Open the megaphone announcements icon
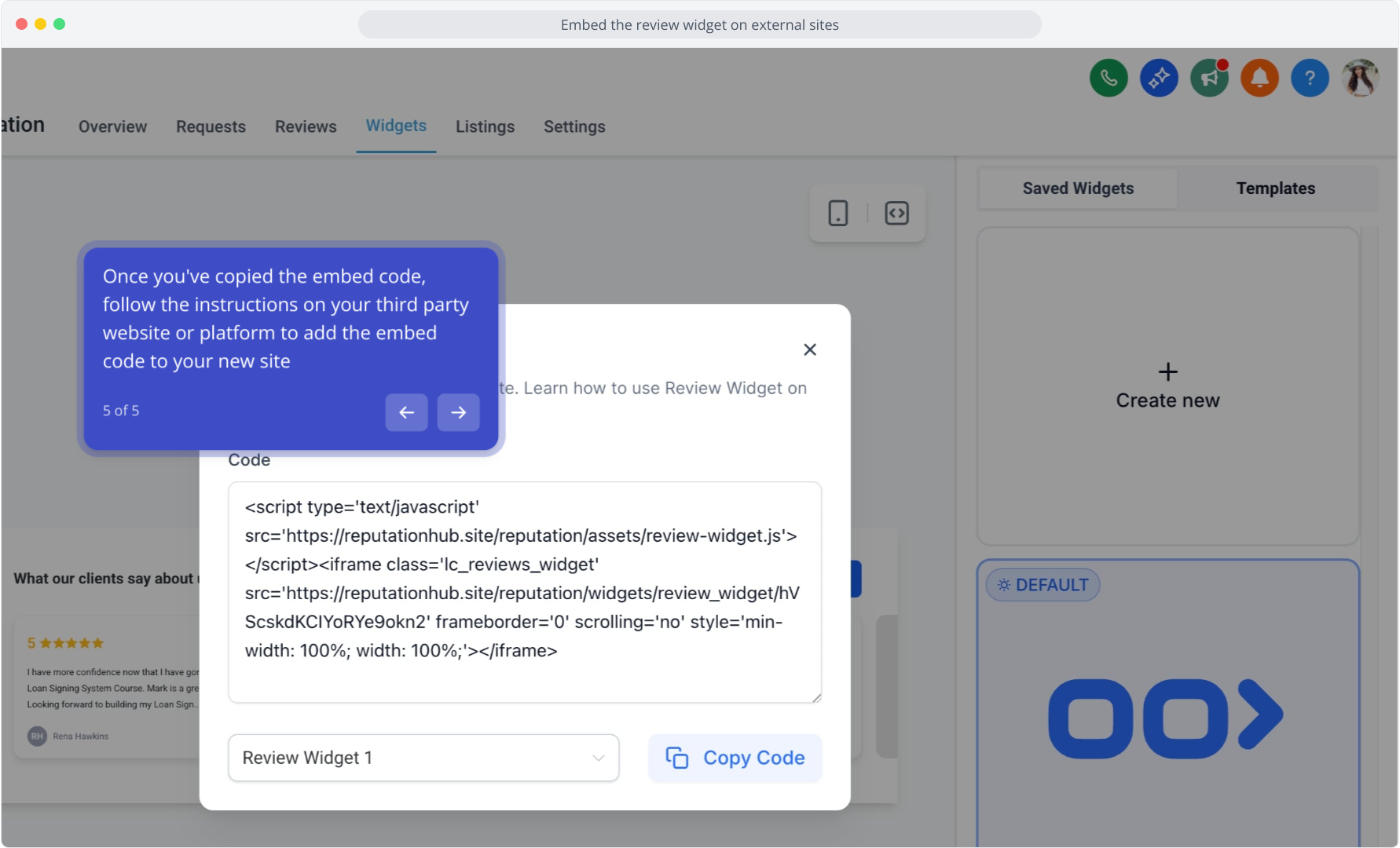This screenshot has height=848, width=1400. [x=1209, y=78]
